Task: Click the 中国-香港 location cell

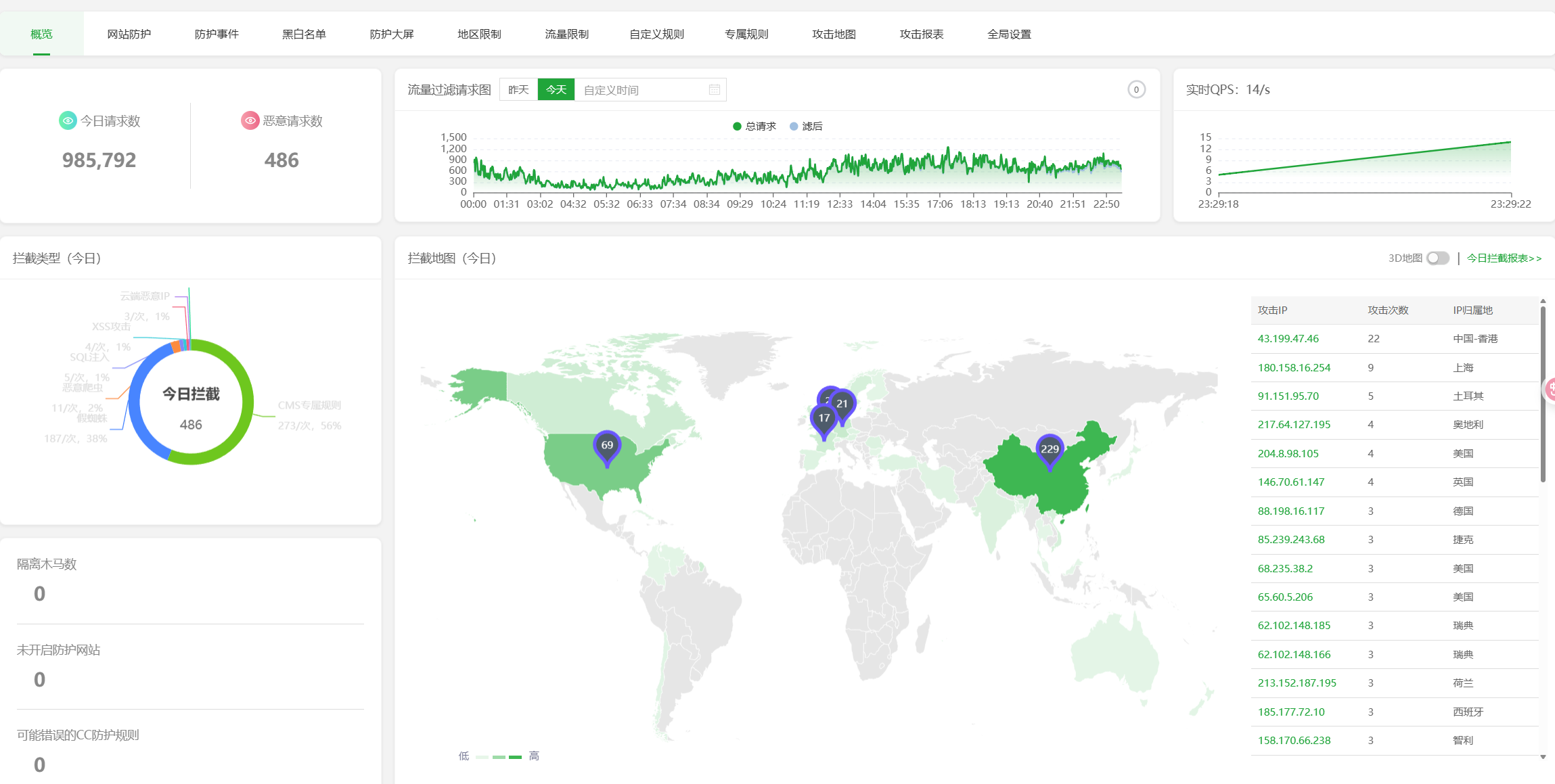Action: (x=1475, y=339)
